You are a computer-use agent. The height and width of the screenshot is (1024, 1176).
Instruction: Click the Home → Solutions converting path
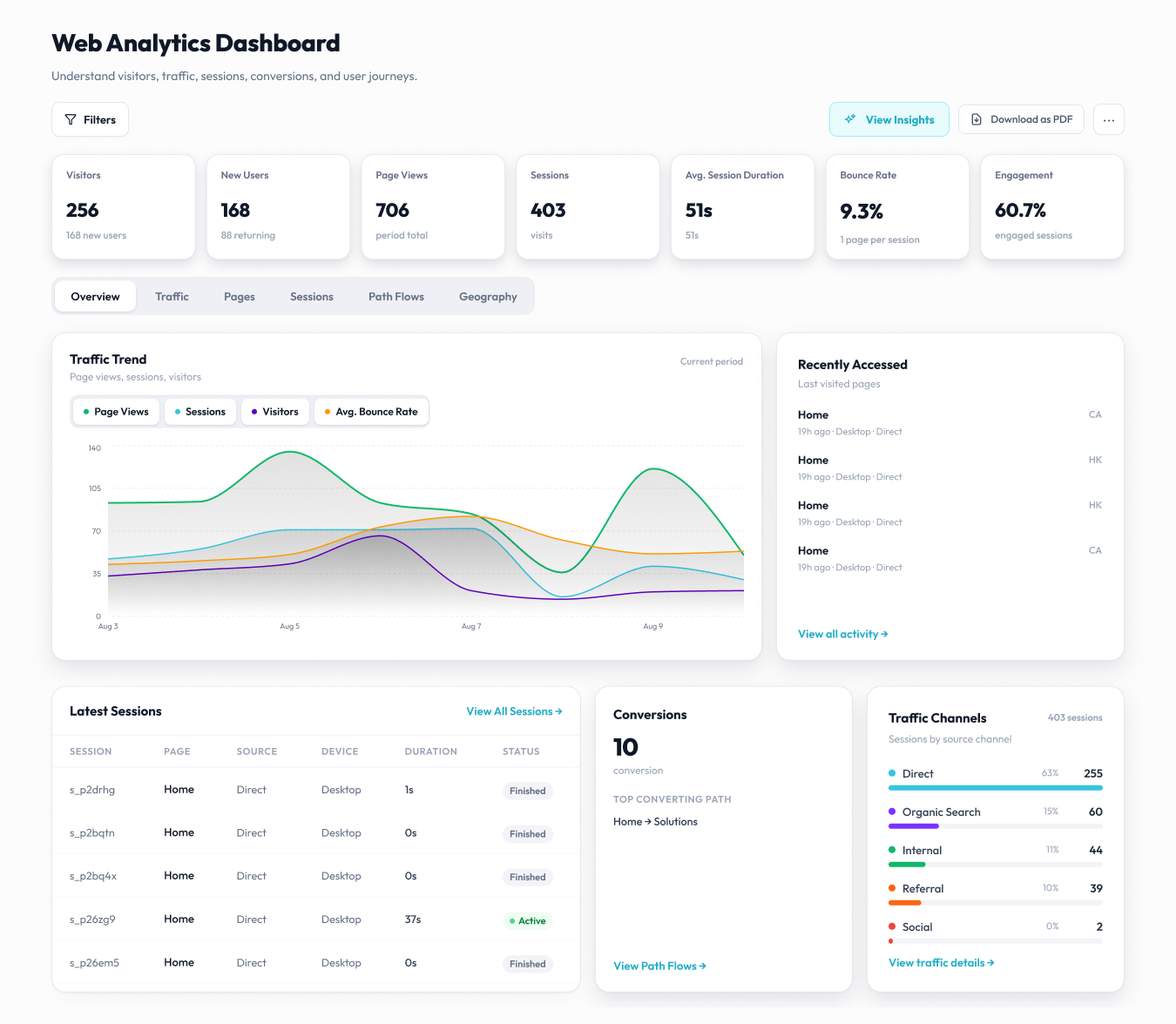655,822
